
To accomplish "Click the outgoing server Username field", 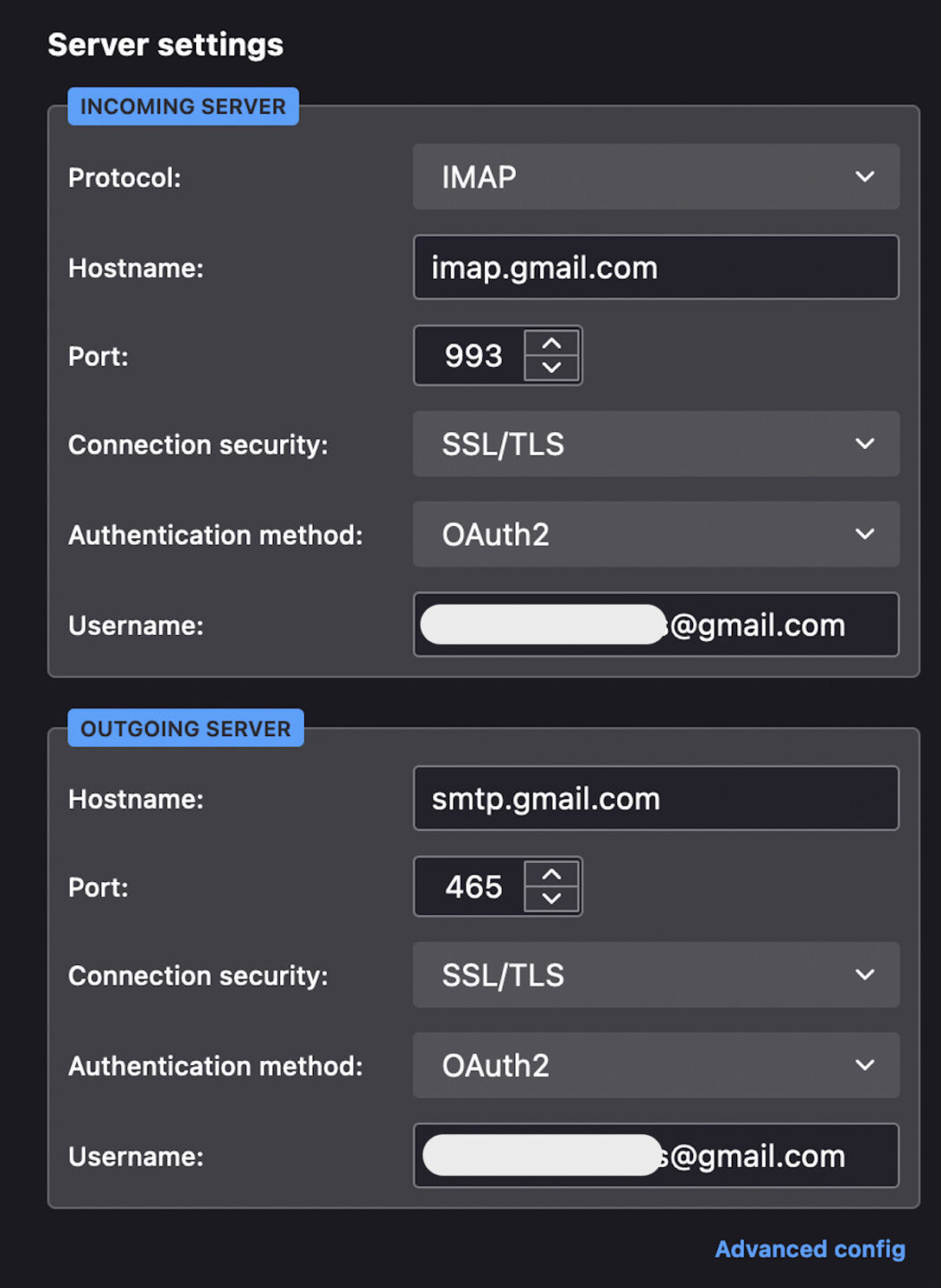I will pyautogui.click(x=656, y=1156).
